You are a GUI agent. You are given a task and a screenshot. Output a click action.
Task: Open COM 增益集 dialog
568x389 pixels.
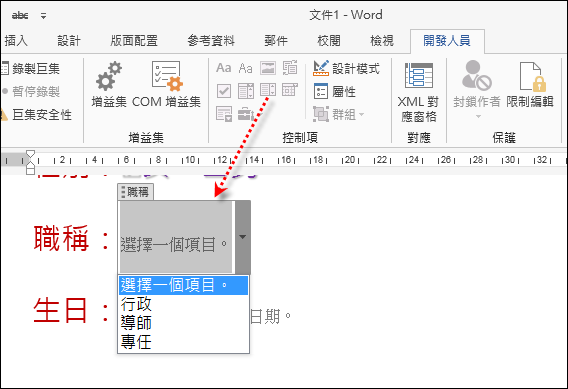click(166, 84)
